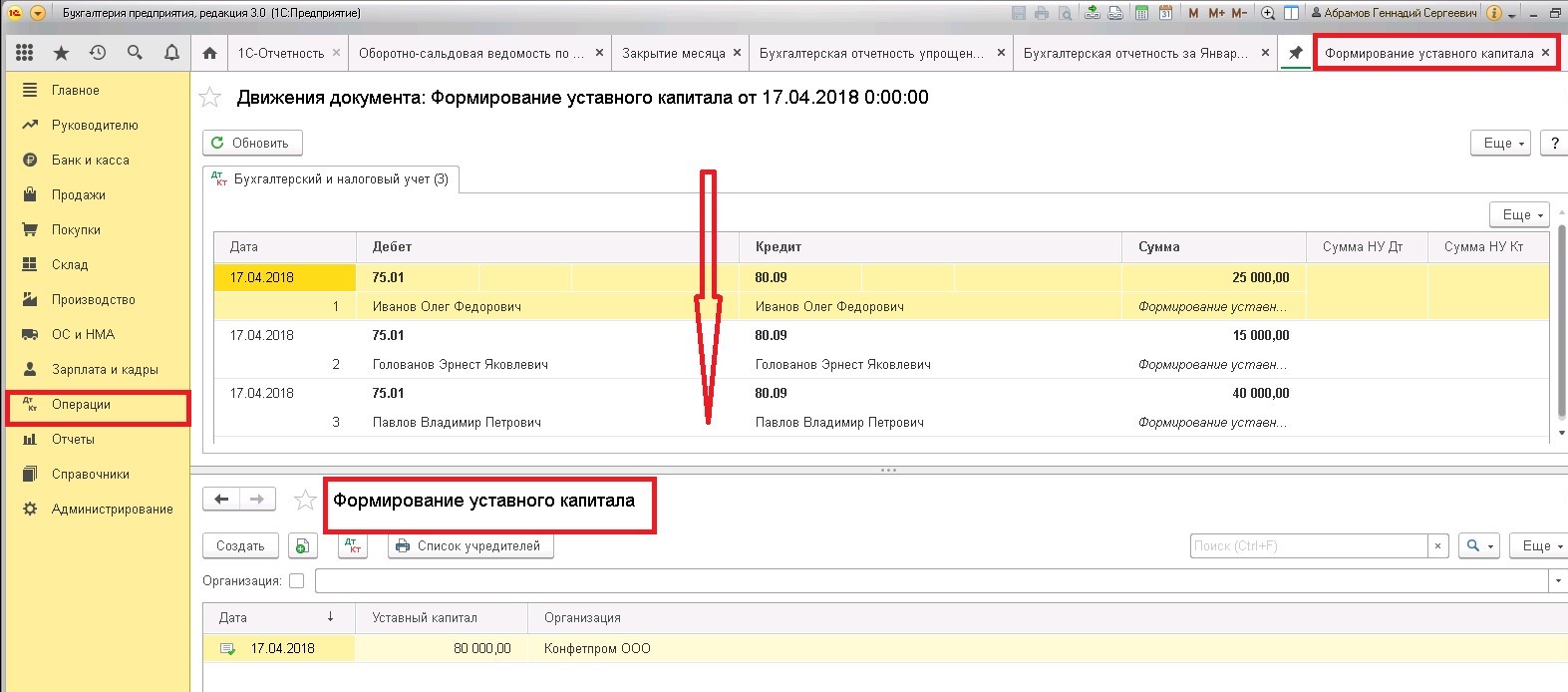
Task: Open the calculator icon in title bar
Action: click(x=1140, y=13)
